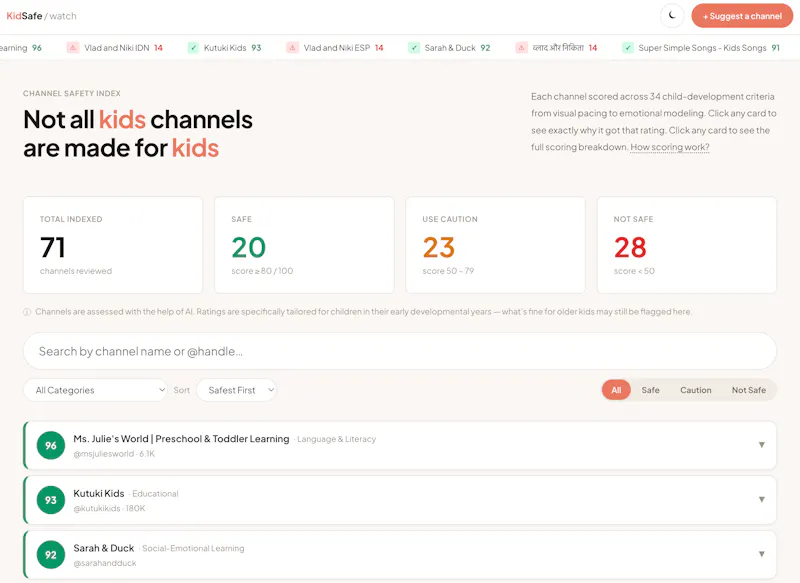The width and height of the screenshot is (800, 583).
Task: Expand the Kutuki Kids card arrow
Action: click(x=761, y=499)
